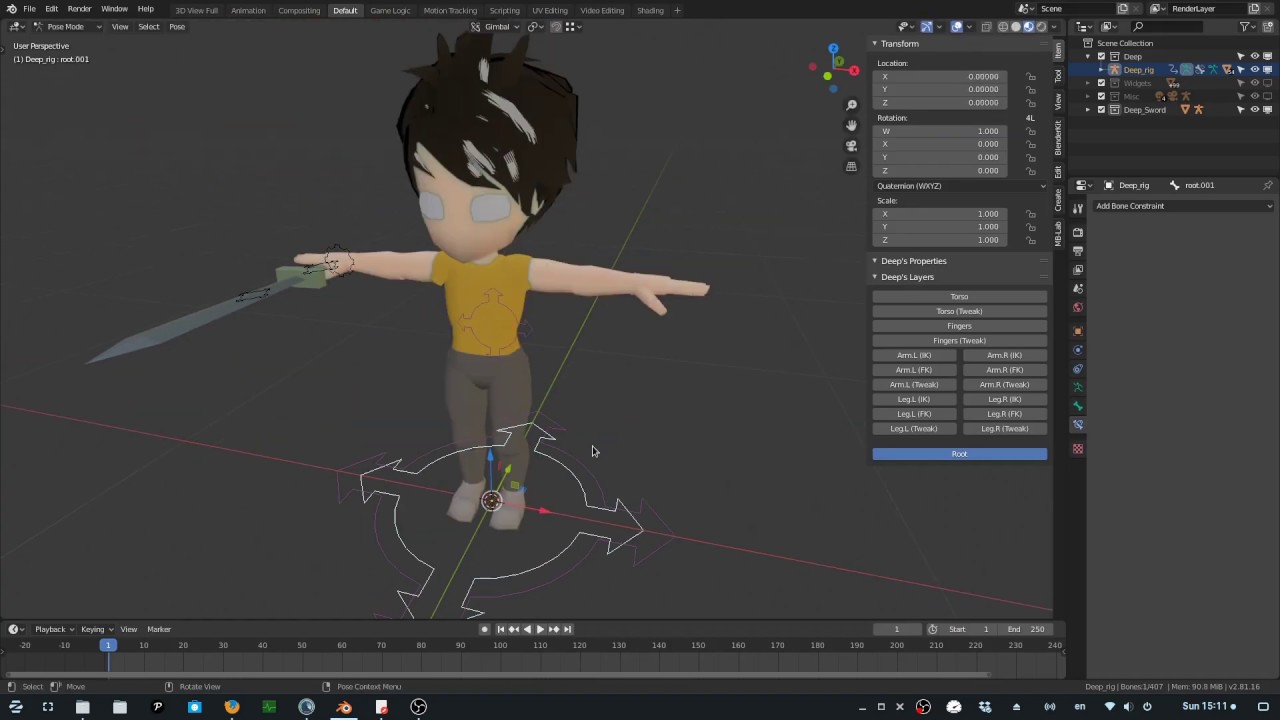Hide the Deep_Sword collection via eye icon
The width and height of the screenshot is (1280, 720).
(x=1255, y=110)
